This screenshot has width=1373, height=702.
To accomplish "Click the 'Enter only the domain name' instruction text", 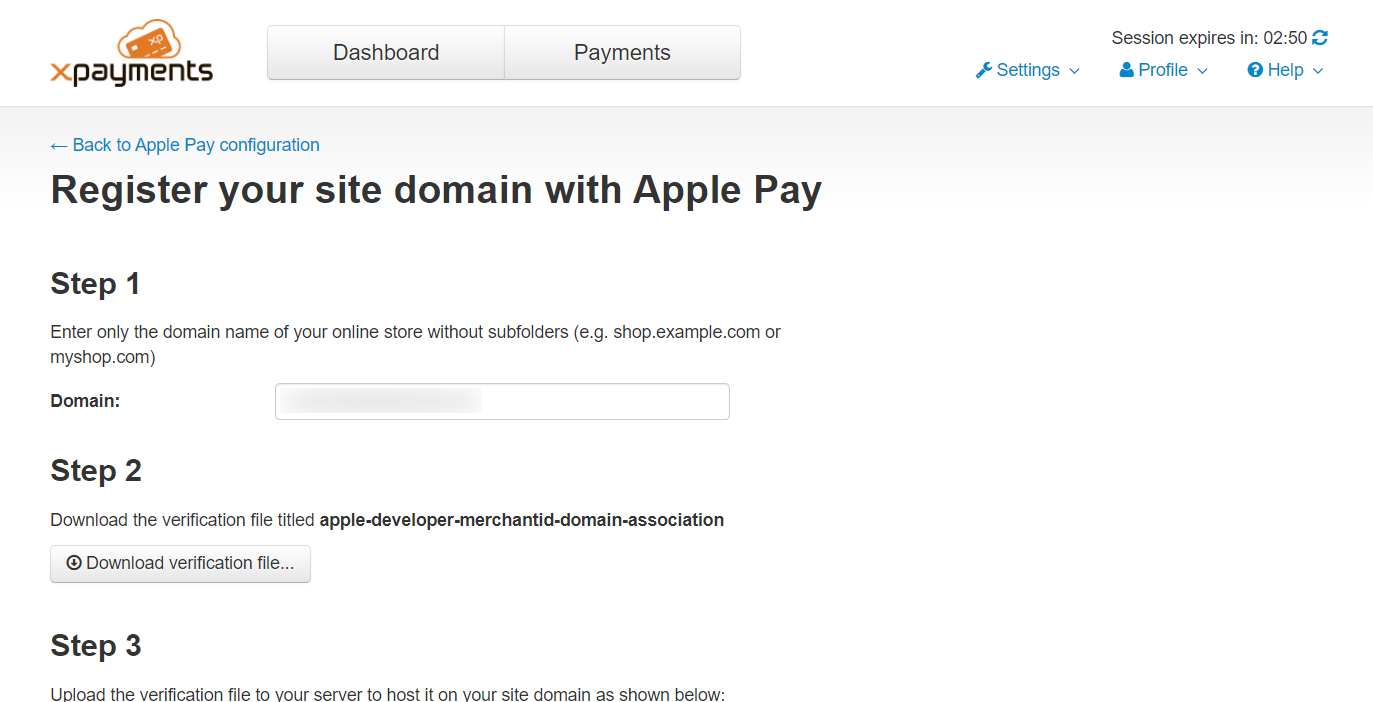I will 415,344.
